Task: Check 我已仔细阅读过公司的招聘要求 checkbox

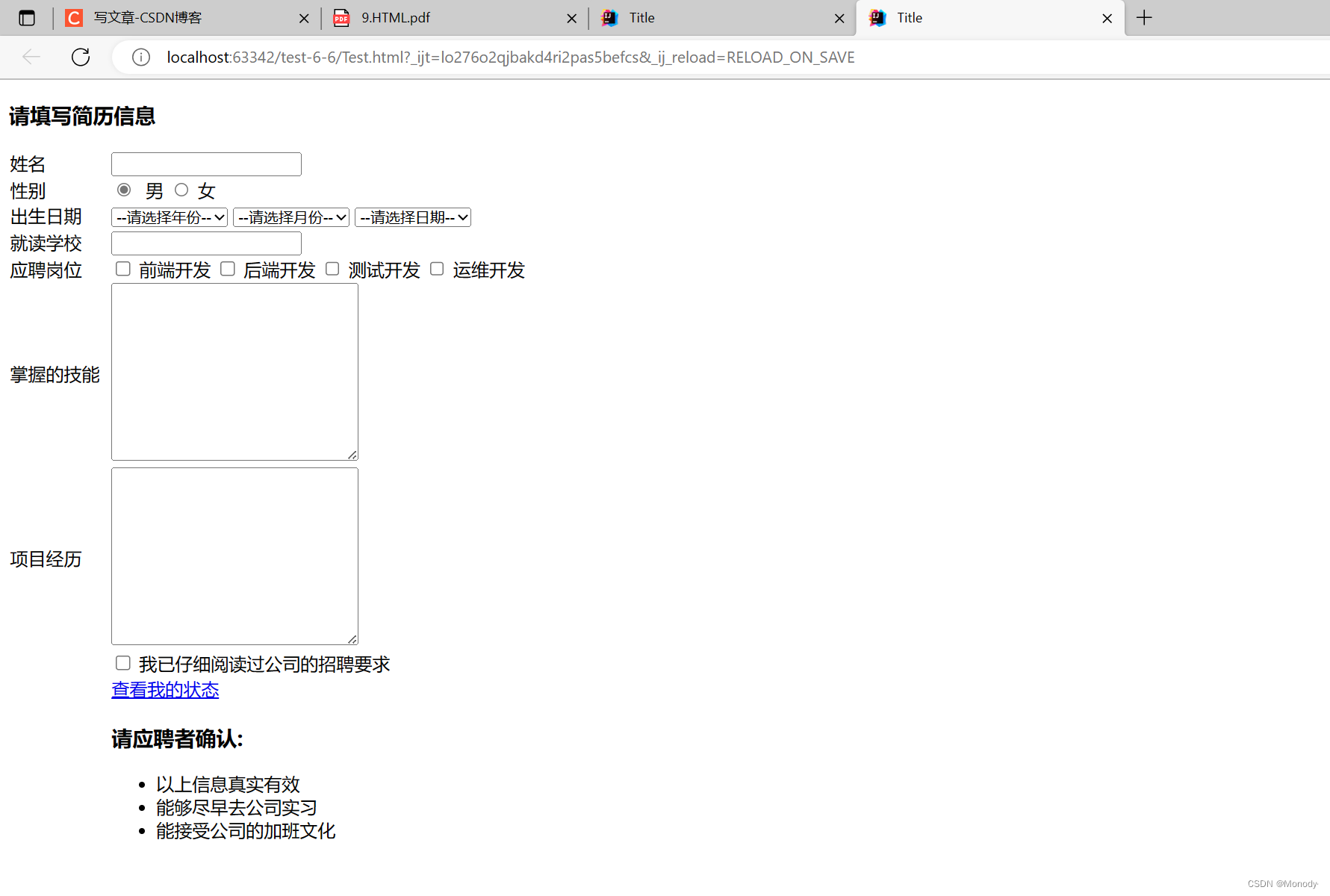Action: 123,663
